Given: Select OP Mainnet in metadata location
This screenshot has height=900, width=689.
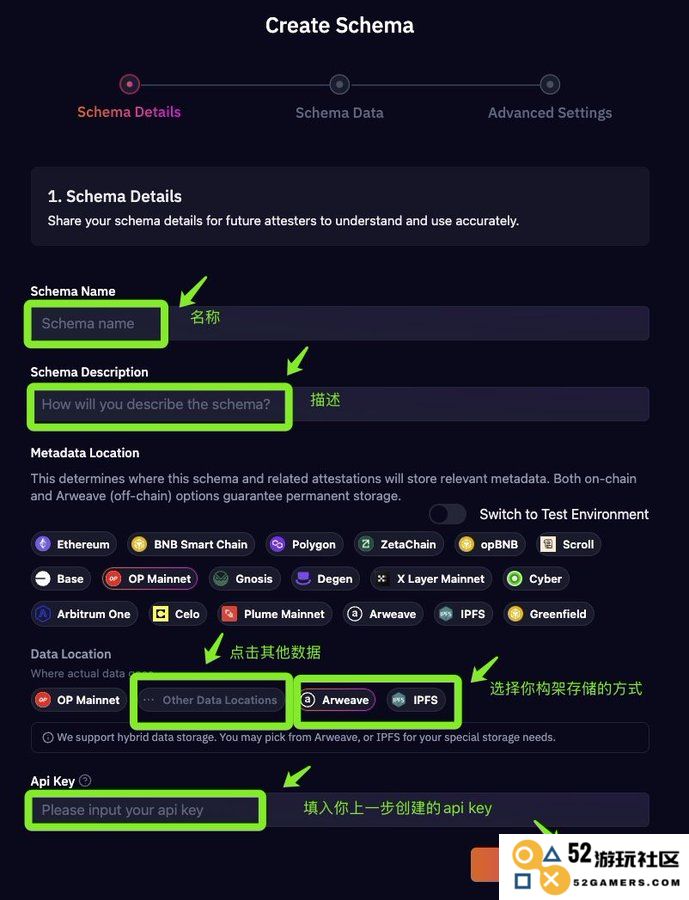Looking at the screenshot, I should pos(150,579).
